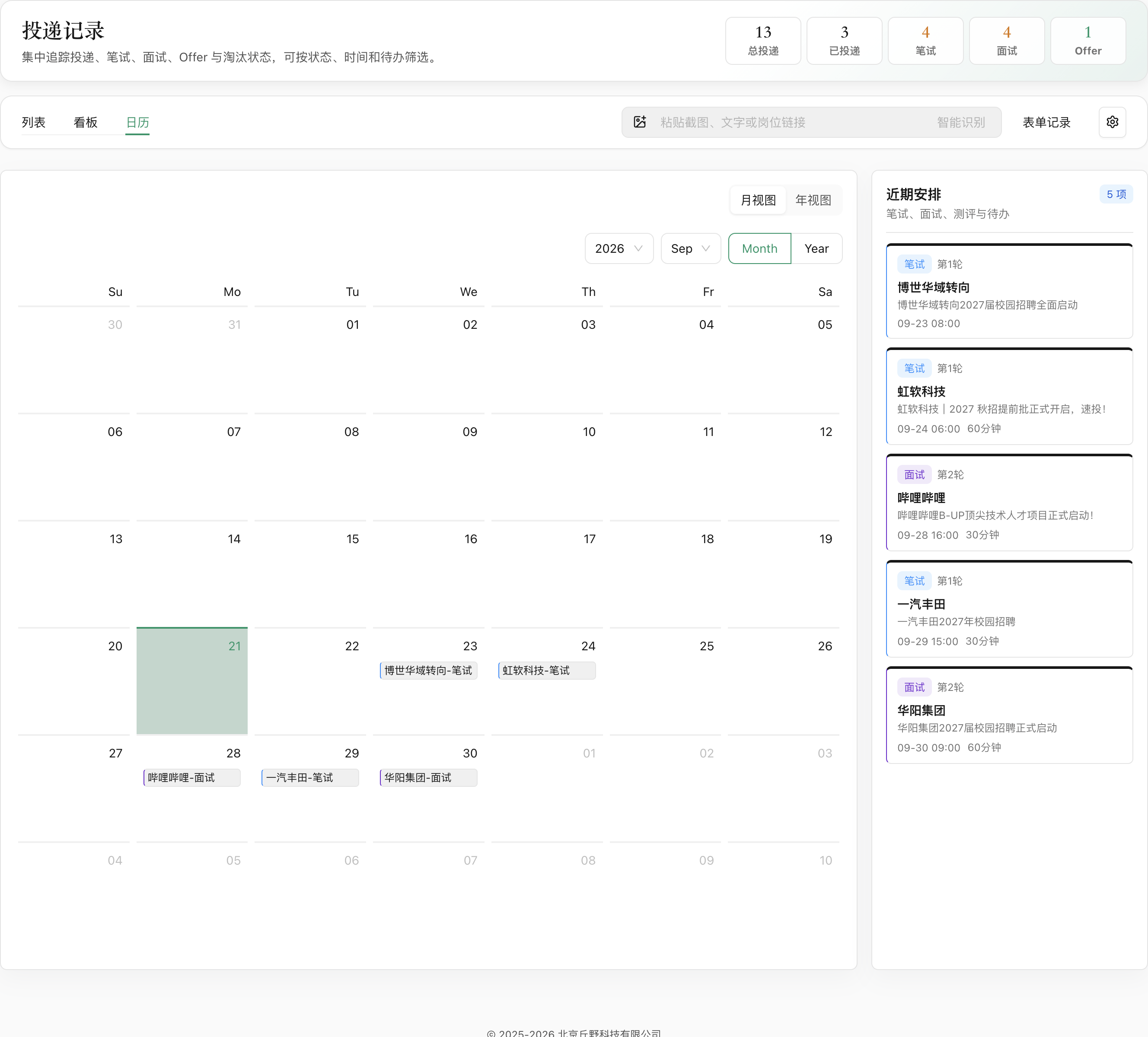The image size is (1148, 1037).
Task: Open the 2026 year dropdown
Action: [x=619, y=249]
